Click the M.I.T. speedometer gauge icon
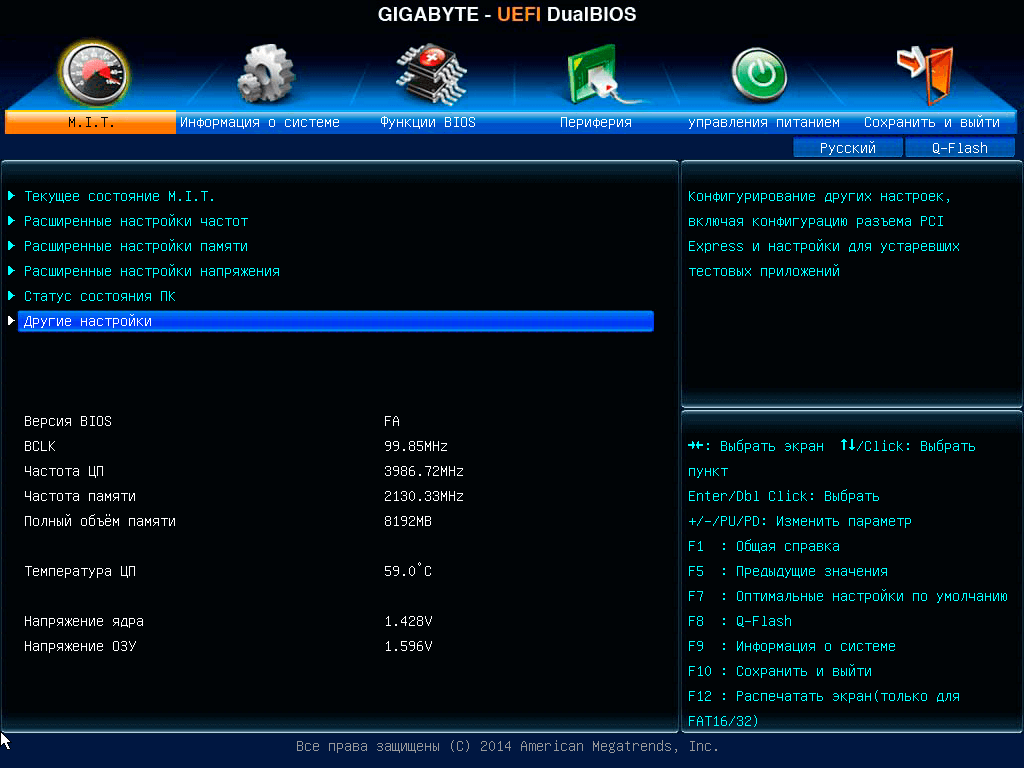The width and height of the screenshot is (1024, 768). (x=94, y=74)
